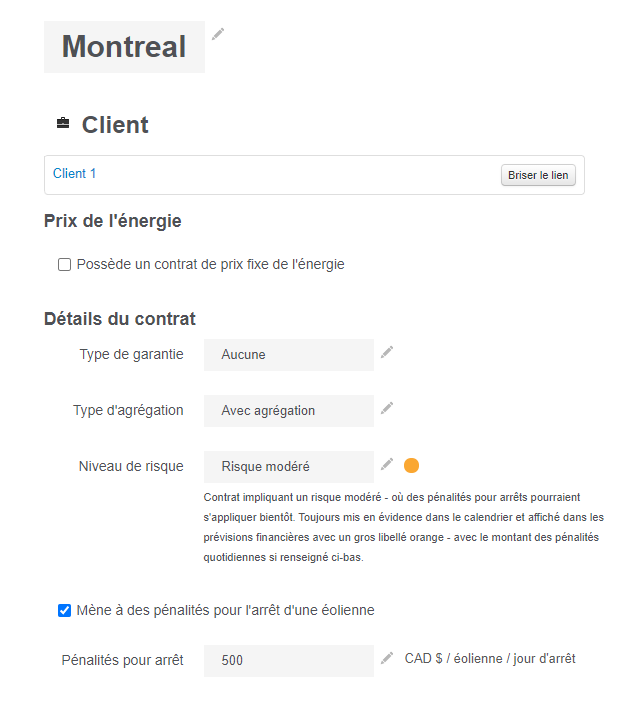Click the pencil icon for Pénalités pour arrêt
Screen dimensions: 629x713
point(387,658)
